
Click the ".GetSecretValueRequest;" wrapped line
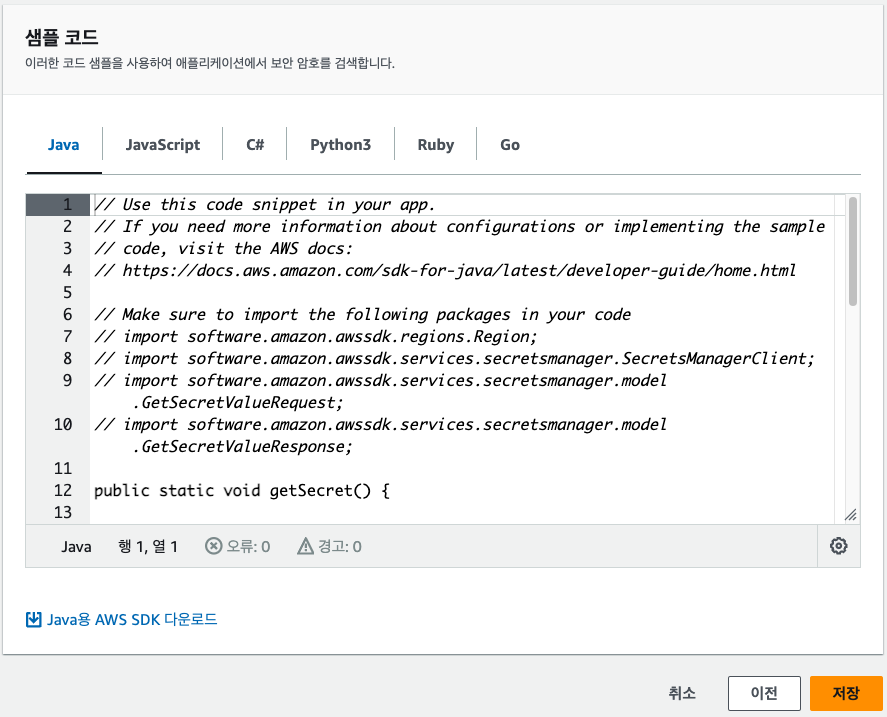[238, 402]
